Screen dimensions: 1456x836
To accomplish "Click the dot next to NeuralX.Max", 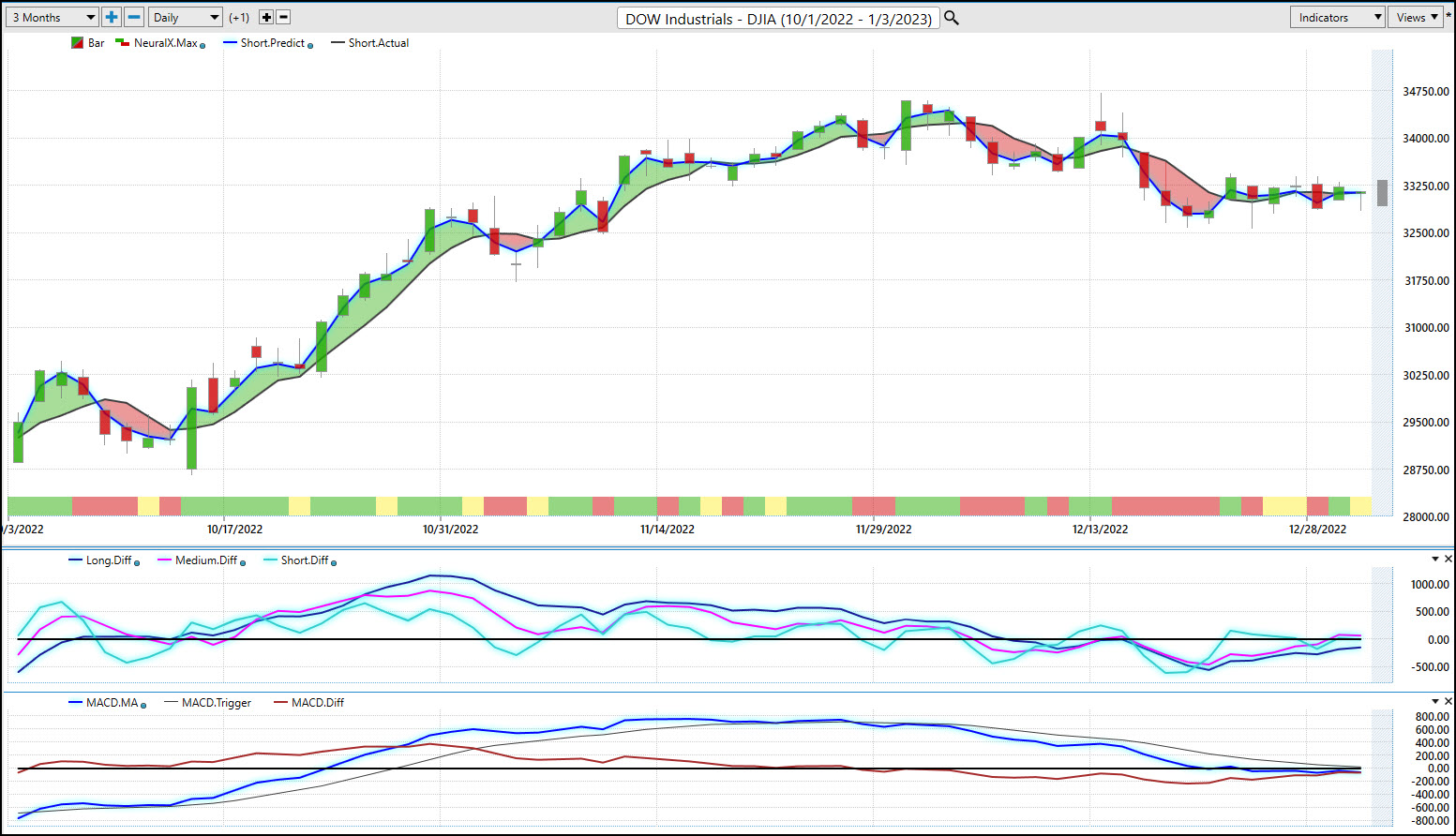I will click(203, 45).
